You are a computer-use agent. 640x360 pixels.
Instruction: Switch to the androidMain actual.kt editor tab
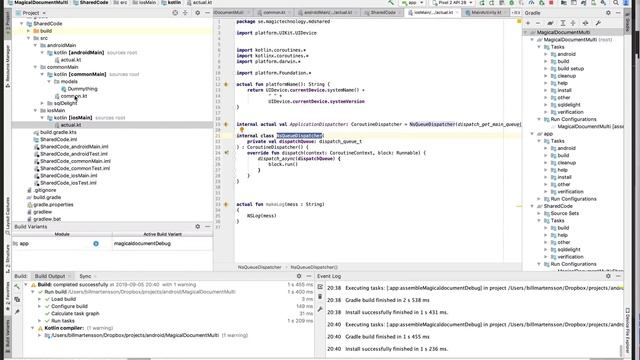pyautogui.click(x=328, y=13)
